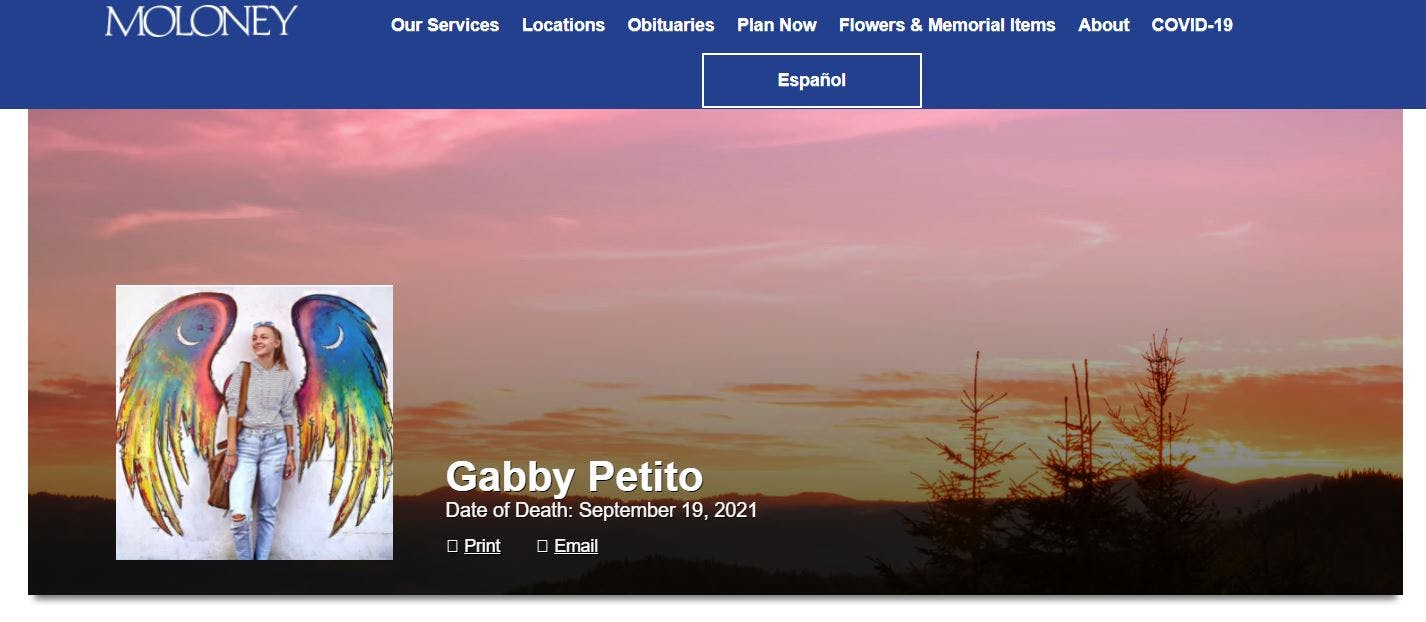
Task: Select Plan Now in the navigation
Action: point(777,25)
